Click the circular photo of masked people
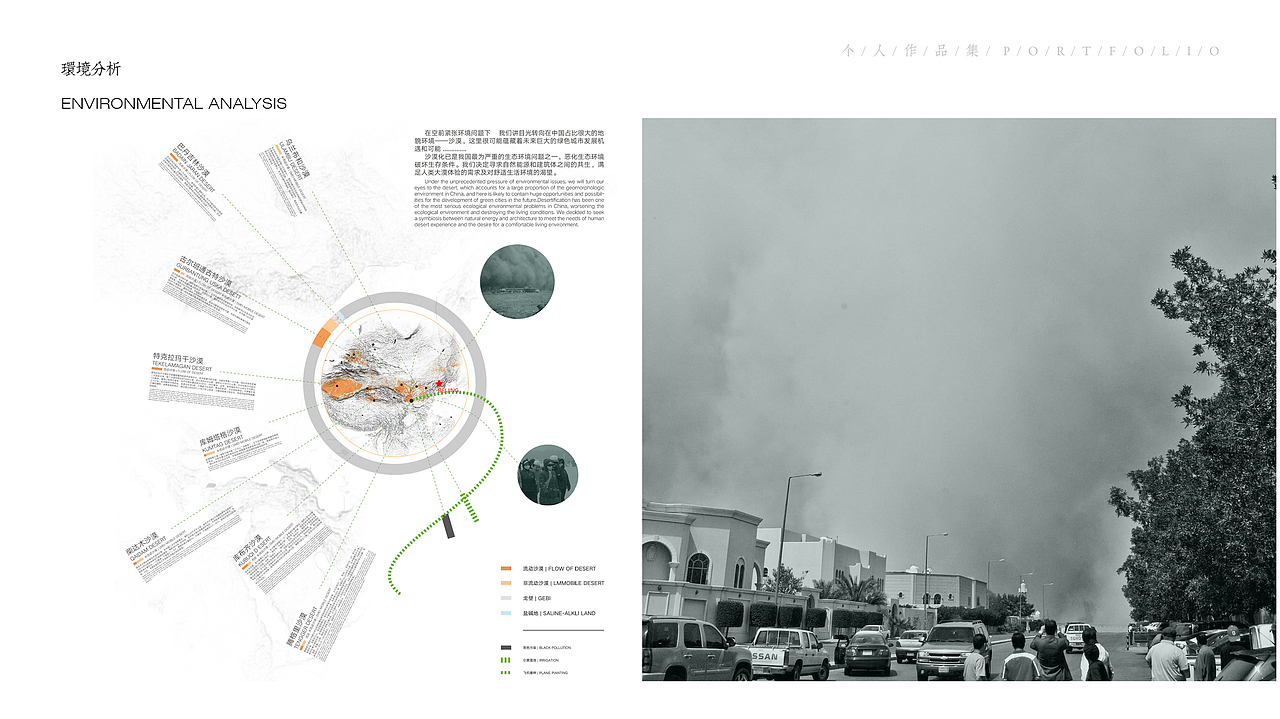Screen dimensions: 1280x719 [548, 475]
